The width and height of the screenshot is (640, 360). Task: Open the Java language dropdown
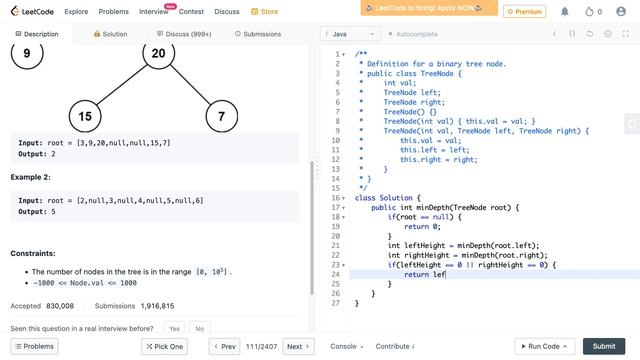click(x=350, y=34)
